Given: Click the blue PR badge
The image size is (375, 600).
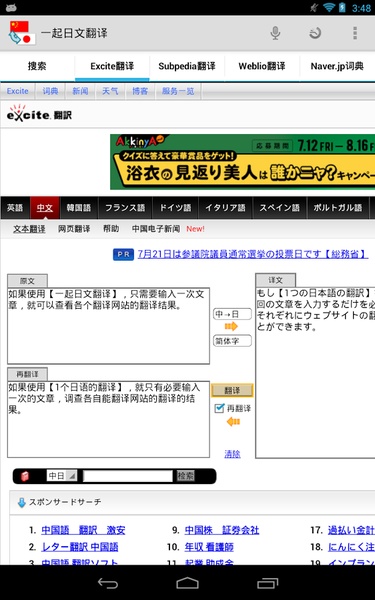Looking at the screenshot, I should (x=123, y=254).
